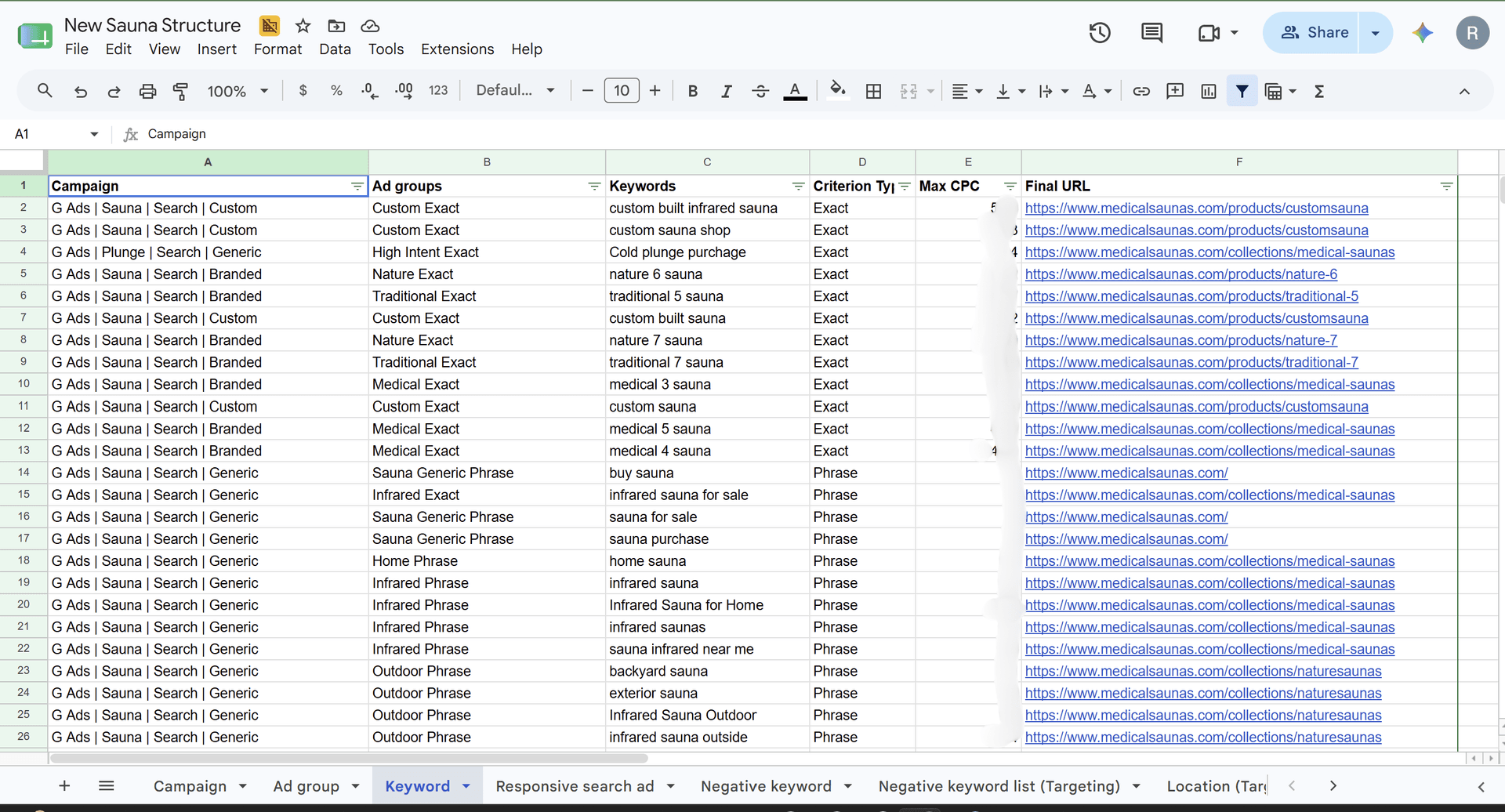Star the New Sauna Structure document
The image size is (1505, 812).
point(303,26)
